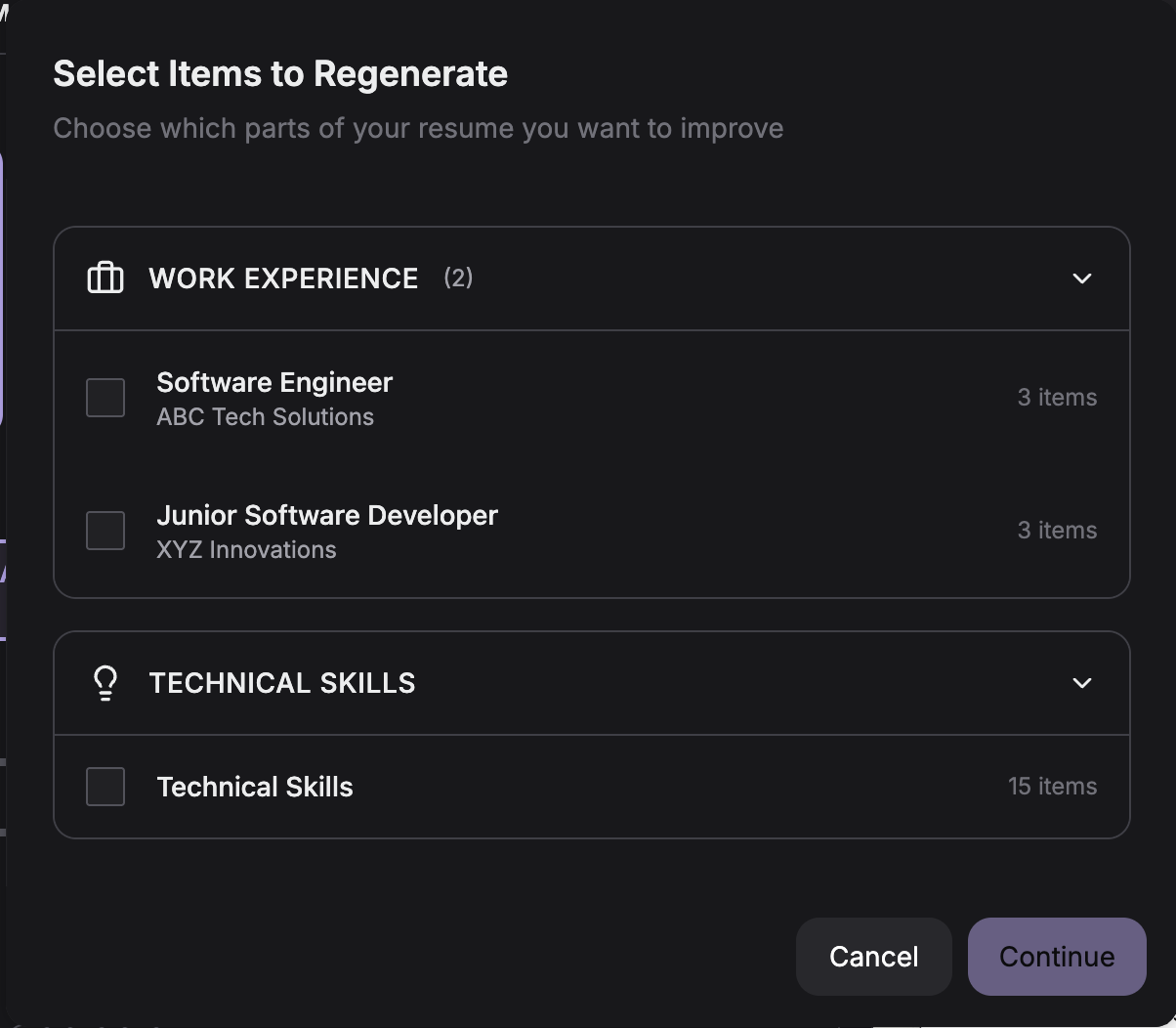Click the briefcase icon beside Work Experience
Viewport: 1176px width, 1028px height.
105,278
